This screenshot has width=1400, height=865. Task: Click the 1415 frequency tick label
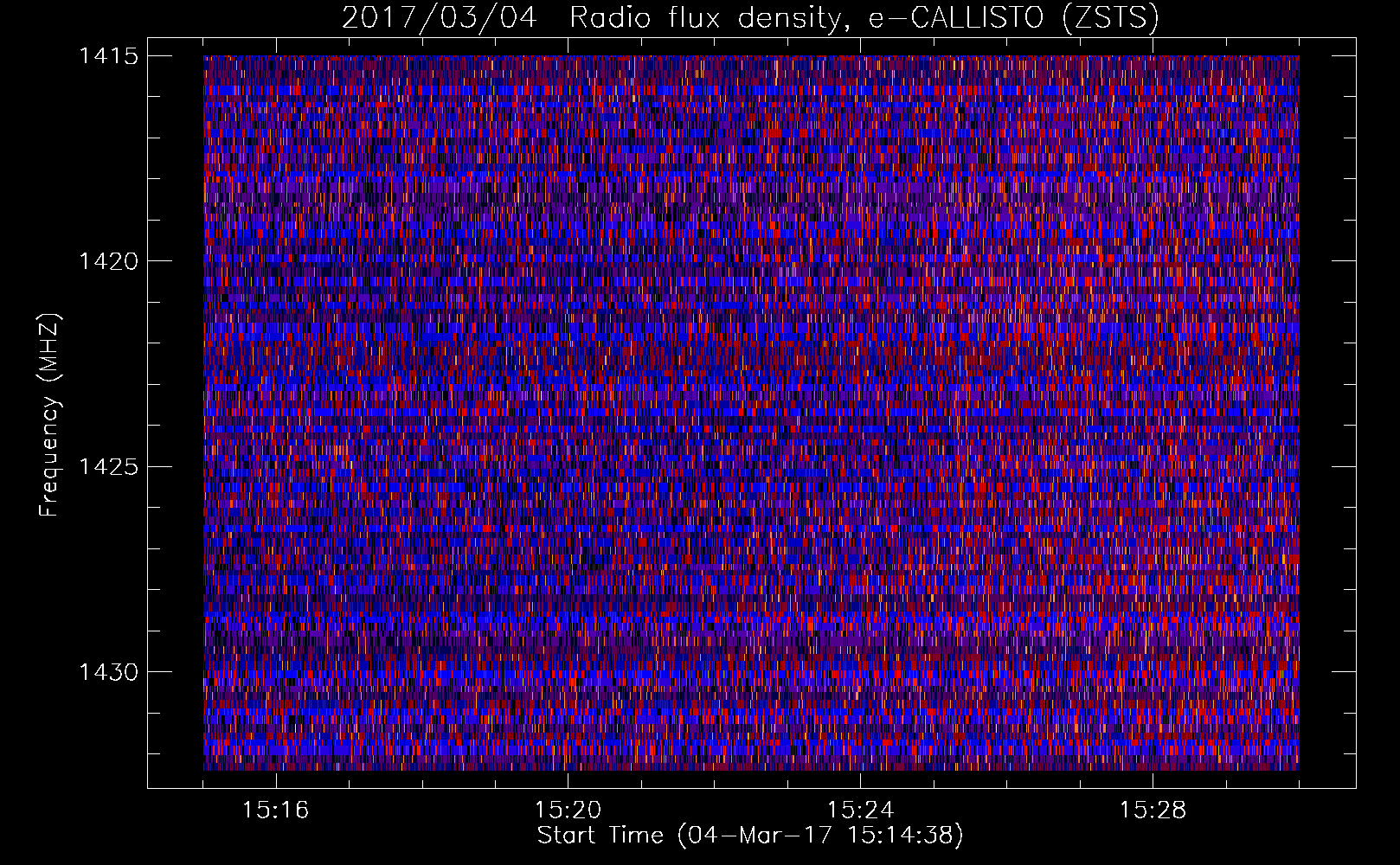108,56
